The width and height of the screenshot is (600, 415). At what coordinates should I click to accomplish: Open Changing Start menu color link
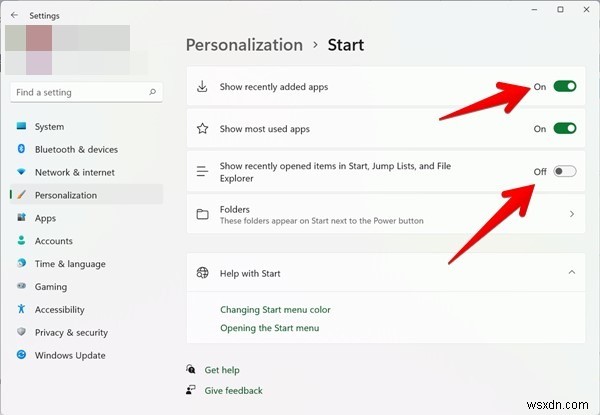point(275,309)
